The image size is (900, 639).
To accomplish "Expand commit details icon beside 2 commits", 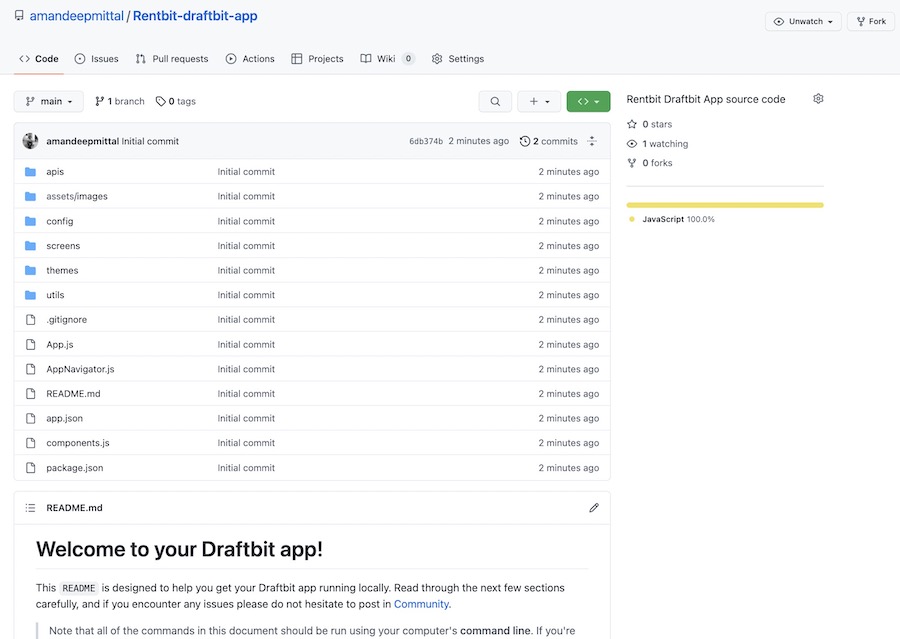I will click(x=592, y=141).
